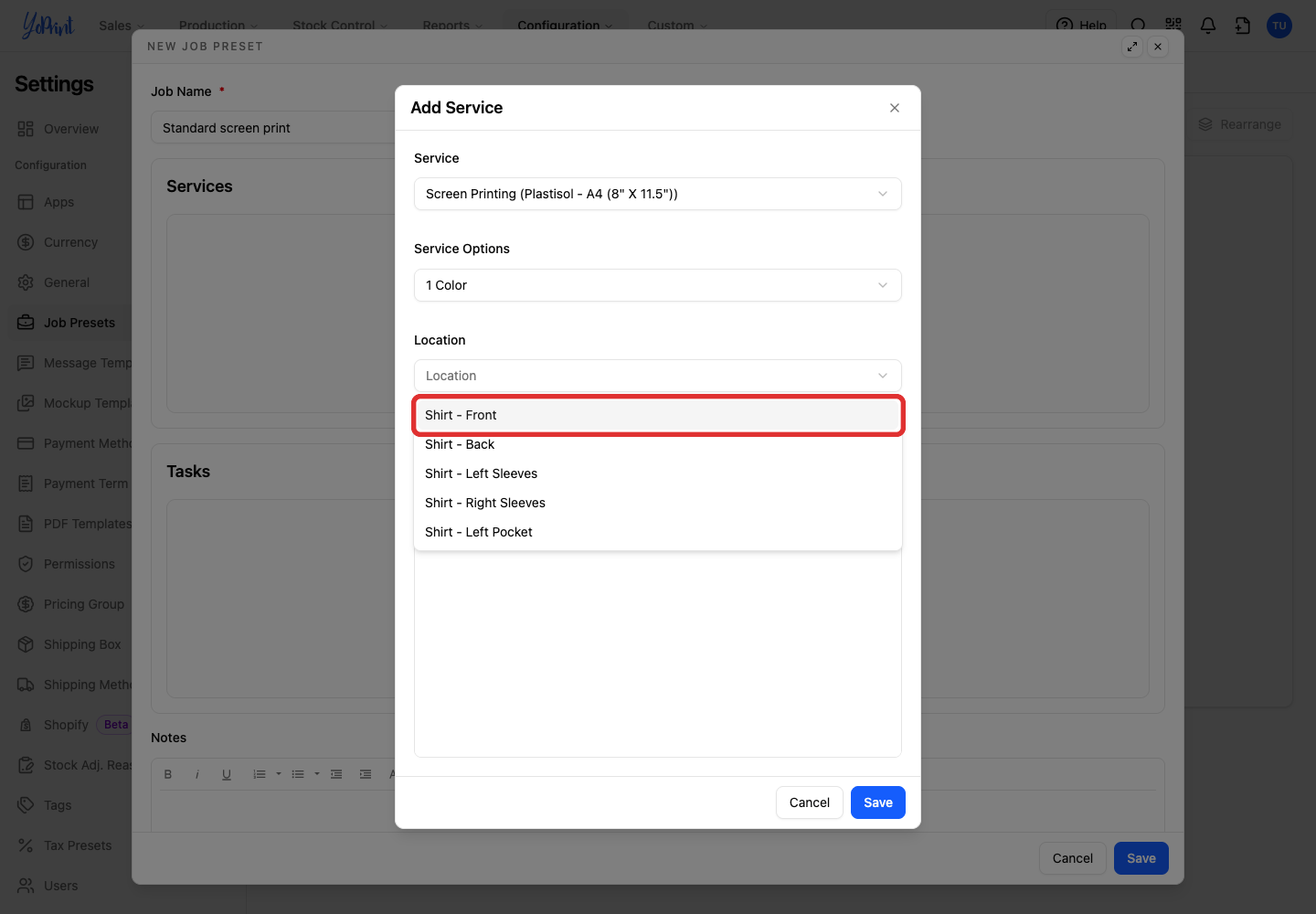Open the Production menu in top navigation
Image resolution: width=1316 pixels, height=914 pixels.
point(218,26)
